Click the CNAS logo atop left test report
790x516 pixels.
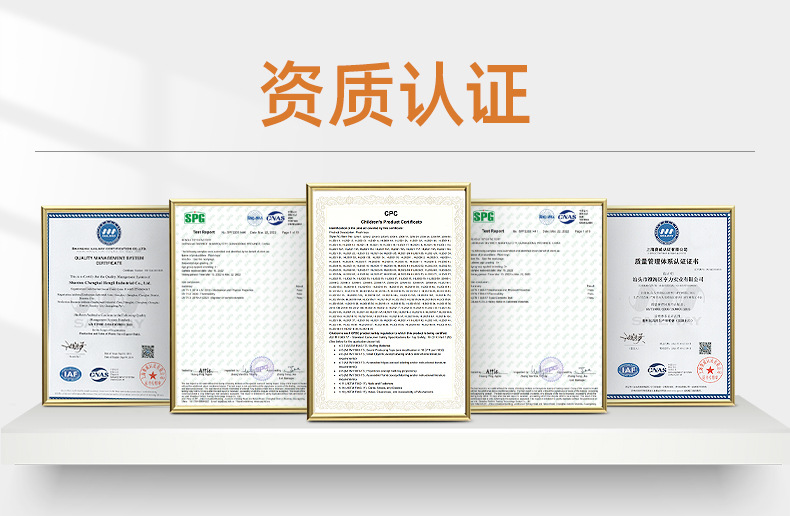tap(276, 218)
